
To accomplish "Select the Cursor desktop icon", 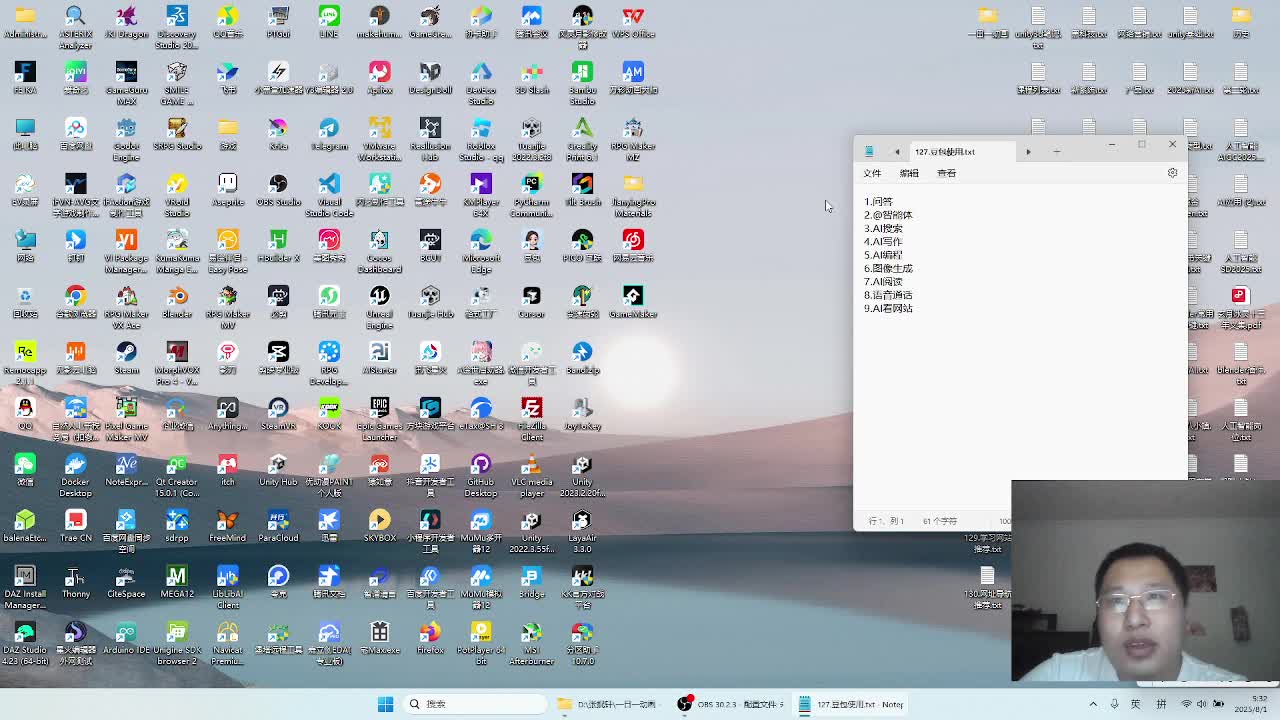I will (x=532, y=302).
